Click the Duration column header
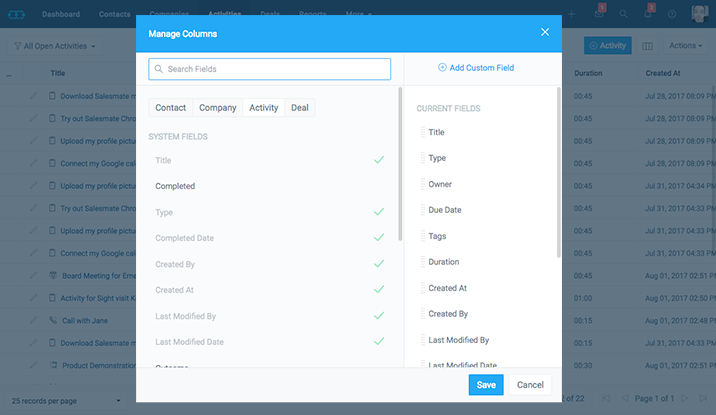 coord(588,73)
